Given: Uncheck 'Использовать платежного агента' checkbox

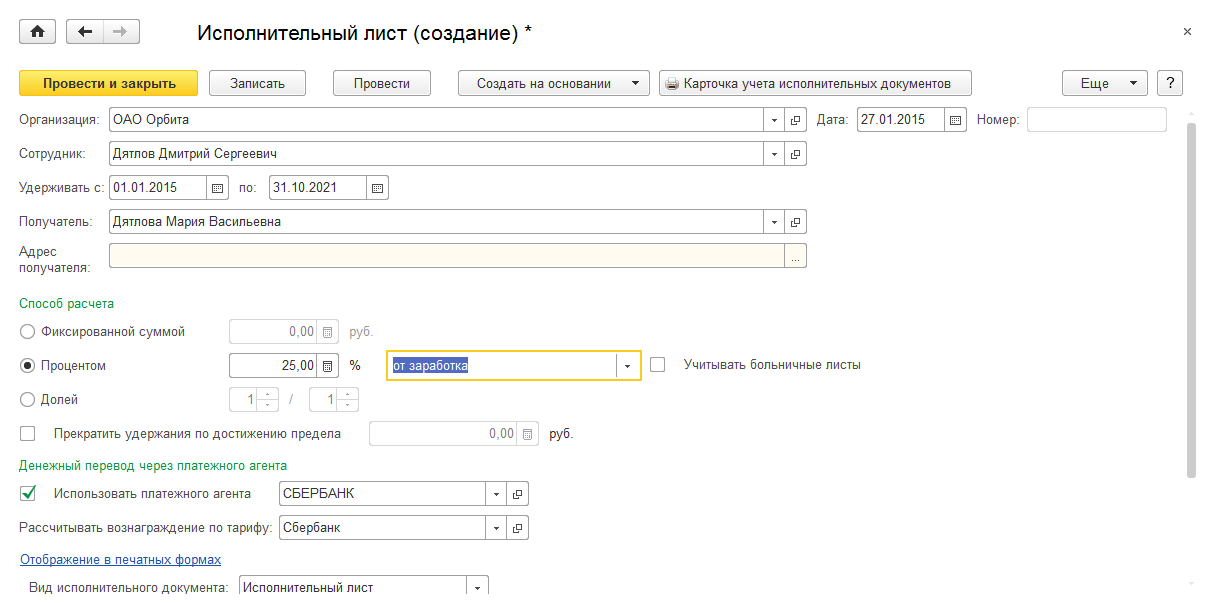Looking at the screenshot, I should click(x=28, y=493).
